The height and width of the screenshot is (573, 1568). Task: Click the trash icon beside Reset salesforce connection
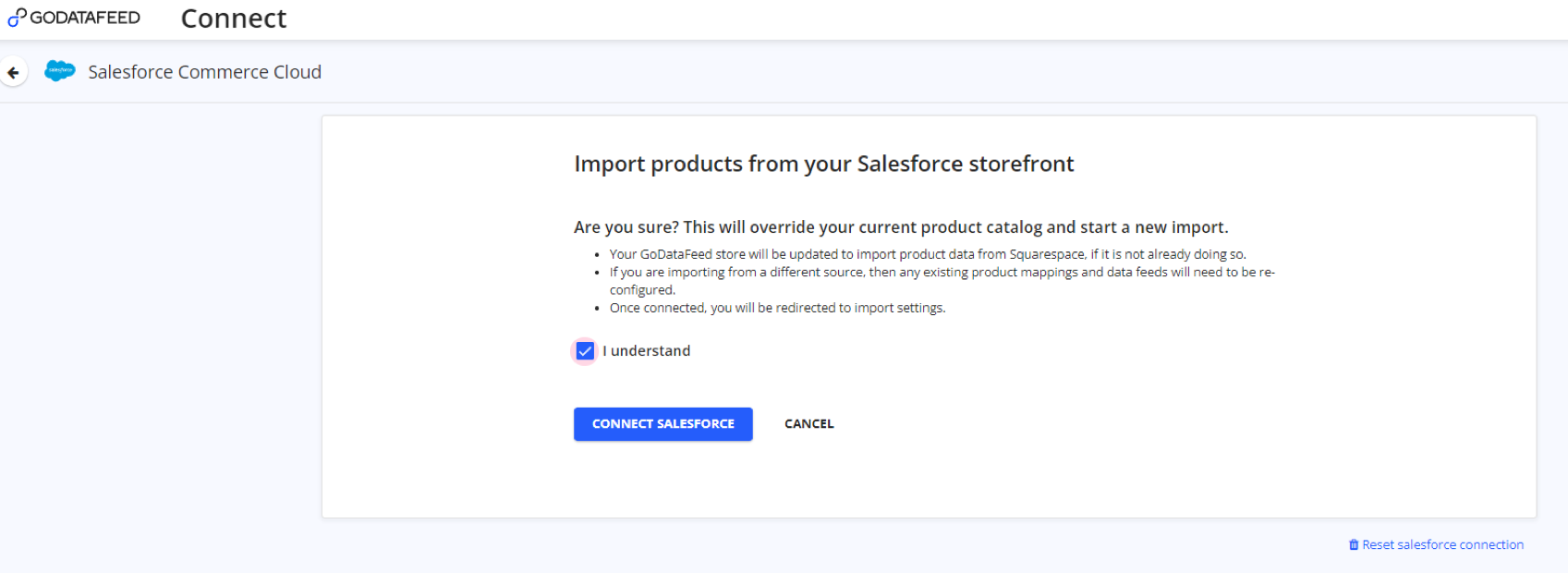tap(1354, 545)
